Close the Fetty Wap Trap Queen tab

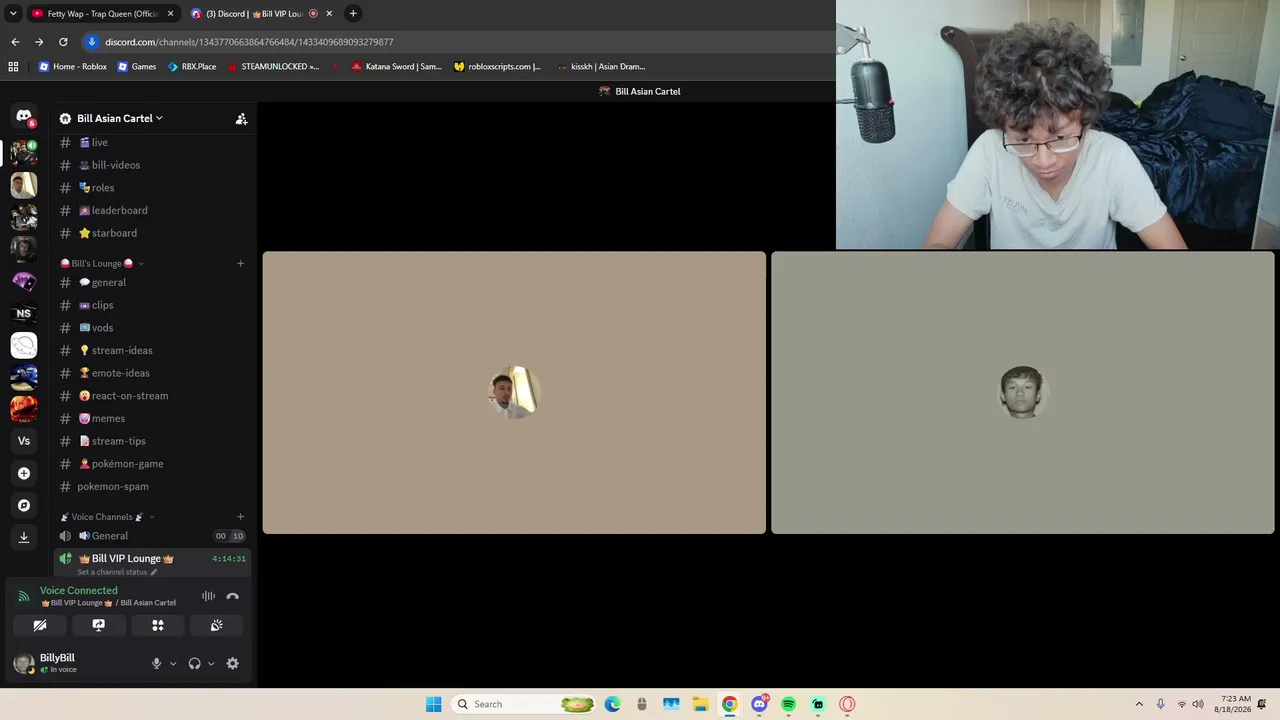coord(171,13)
